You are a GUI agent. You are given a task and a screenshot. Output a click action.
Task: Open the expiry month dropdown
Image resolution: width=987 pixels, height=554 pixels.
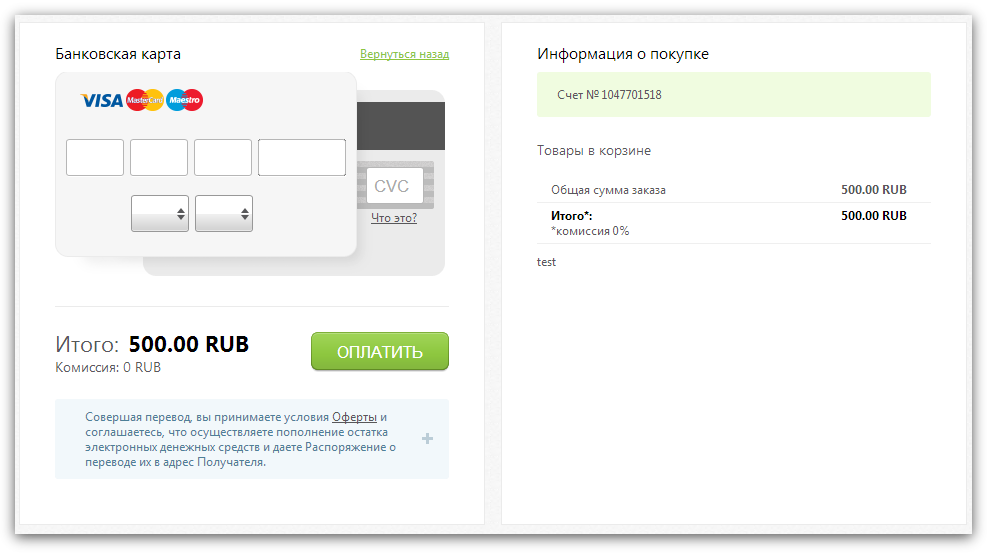[160, 213]
